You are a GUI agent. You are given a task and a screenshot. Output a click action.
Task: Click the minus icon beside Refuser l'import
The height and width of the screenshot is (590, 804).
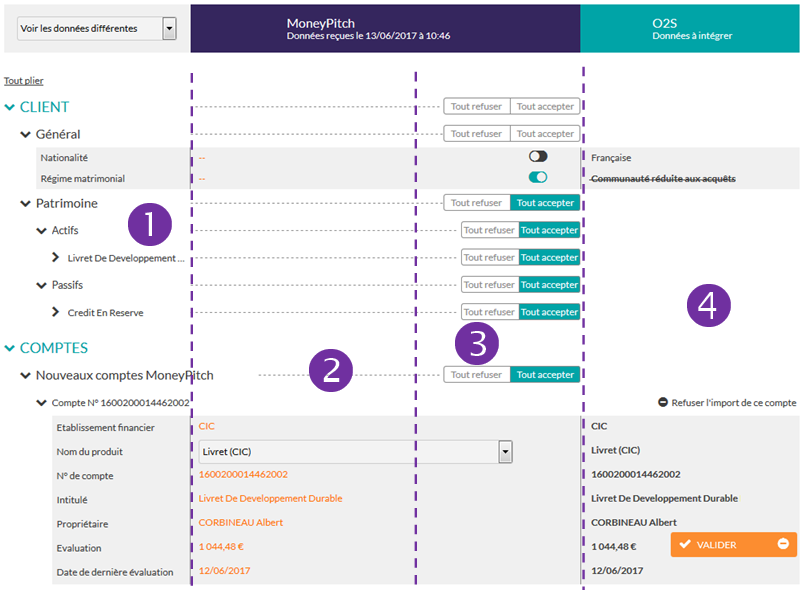(663, 403)
